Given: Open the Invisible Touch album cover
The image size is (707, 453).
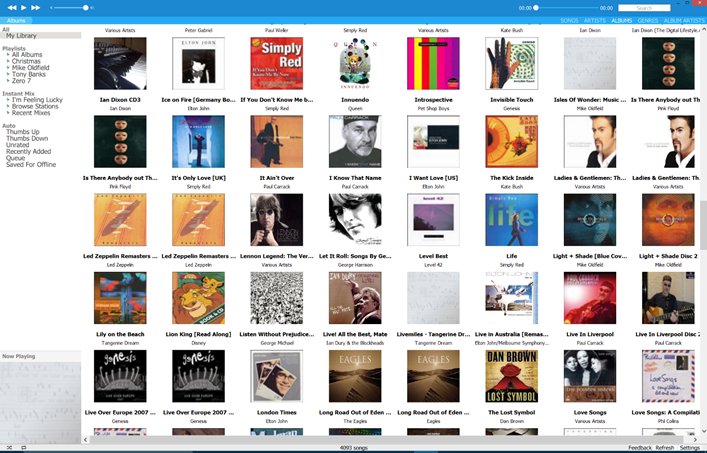Looking at the screenshot, I should point(512,64).
